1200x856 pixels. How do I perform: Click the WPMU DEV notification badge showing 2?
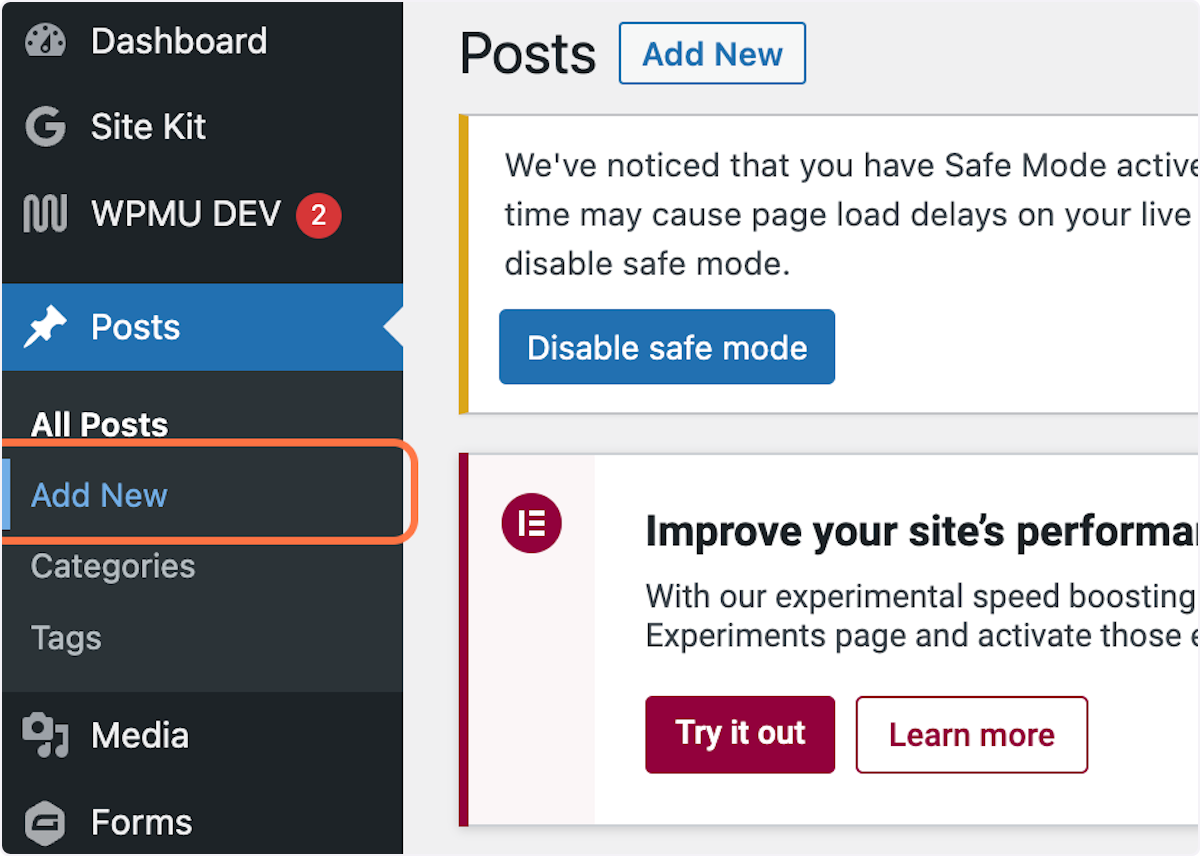coord(318,215)
